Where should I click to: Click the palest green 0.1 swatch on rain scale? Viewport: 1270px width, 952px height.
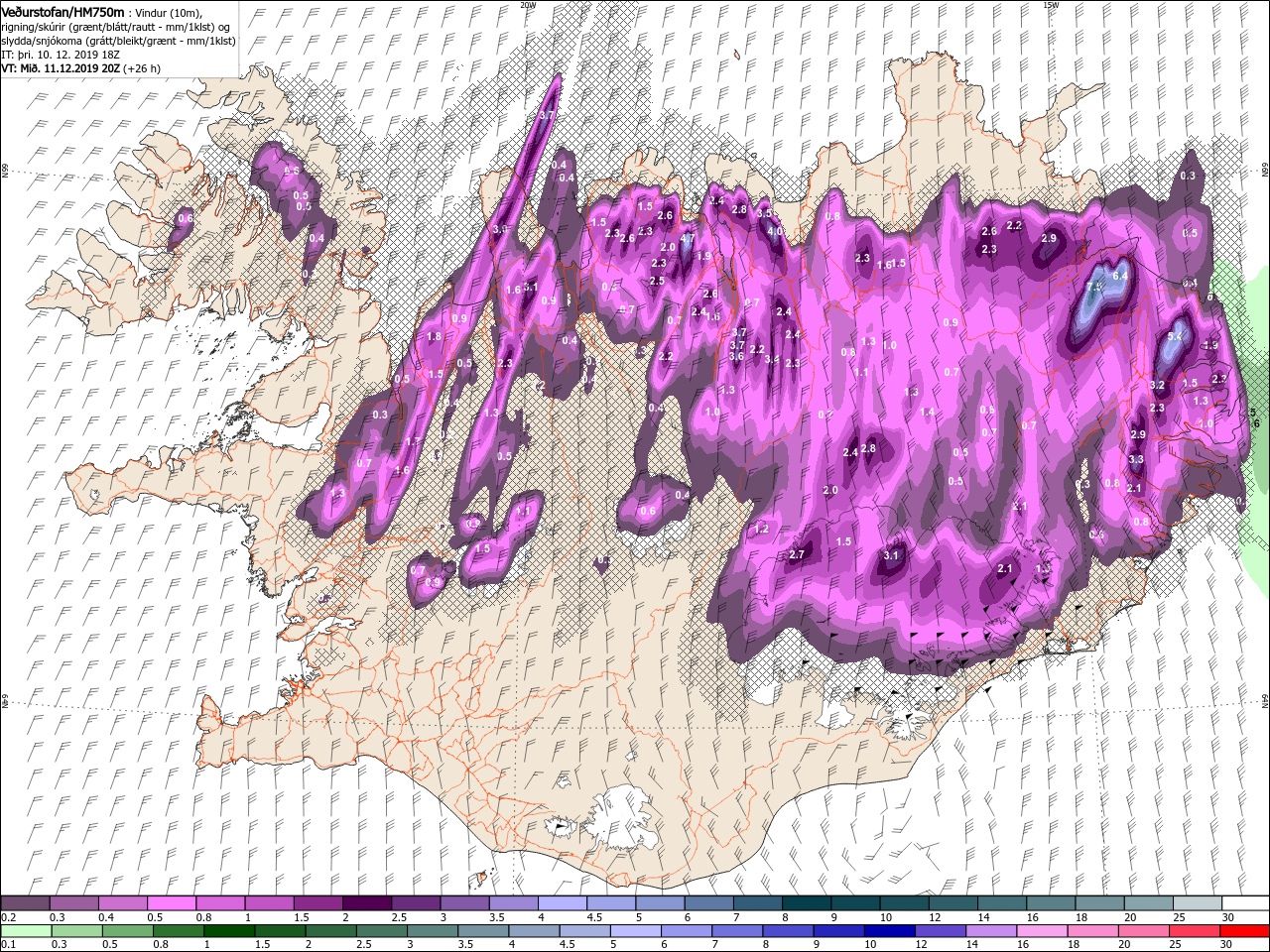pos(26,931)
